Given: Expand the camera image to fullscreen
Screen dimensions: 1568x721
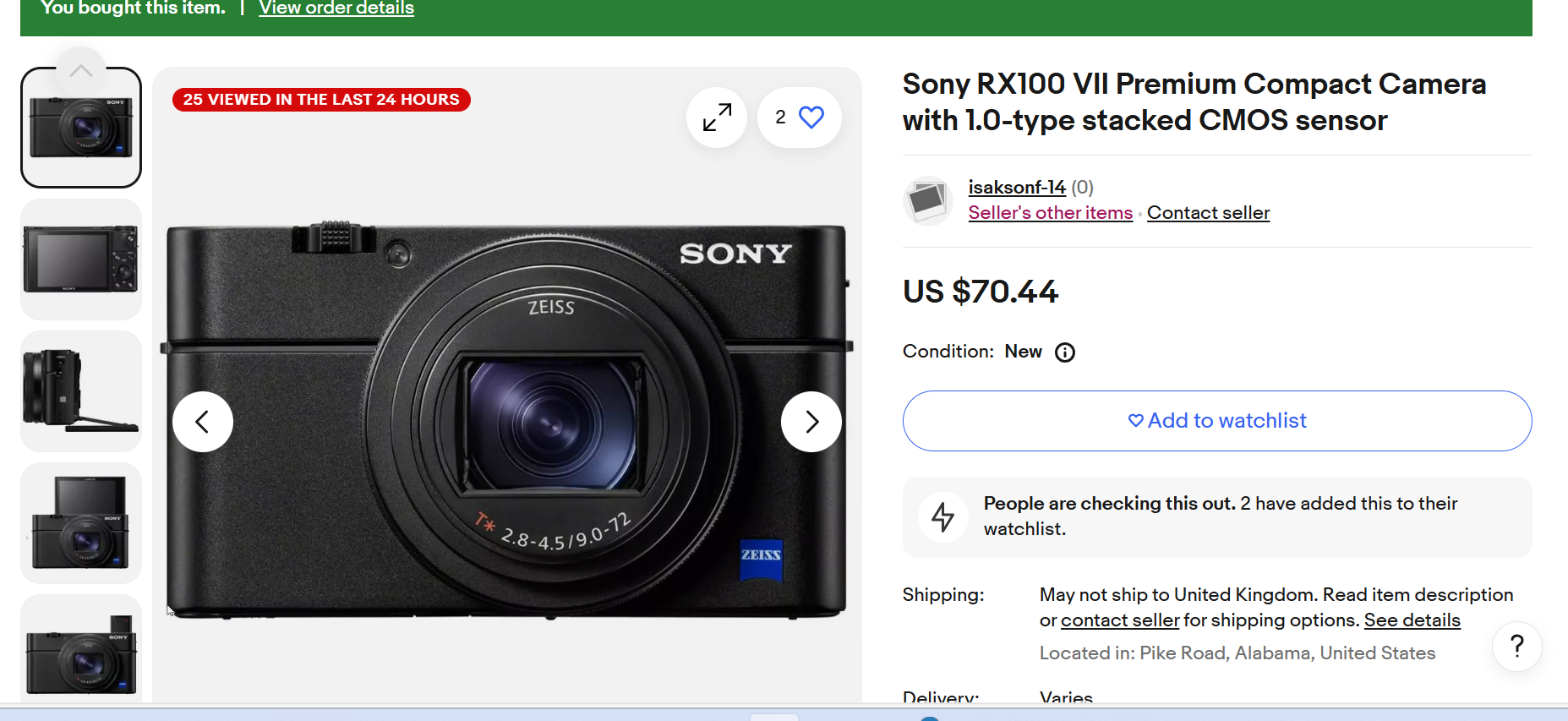Looking at the screenshot, I should click(717, 117).
